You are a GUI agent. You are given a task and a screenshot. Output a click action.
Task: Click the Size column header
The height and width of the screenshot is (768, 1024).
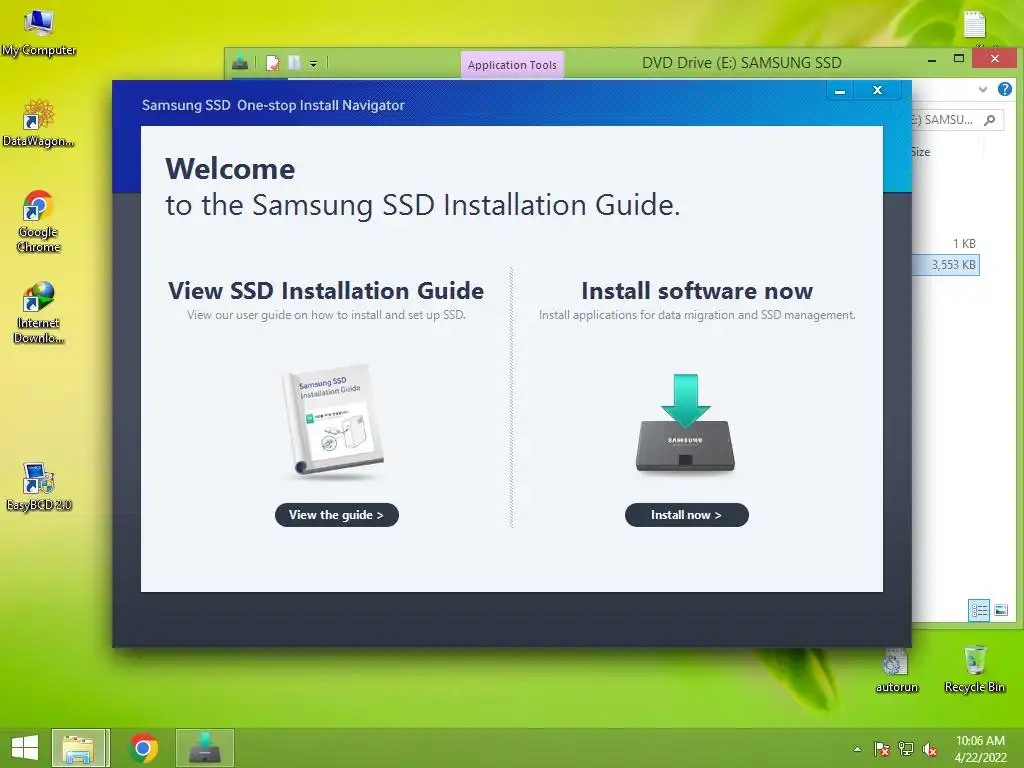tap(920, 152)
